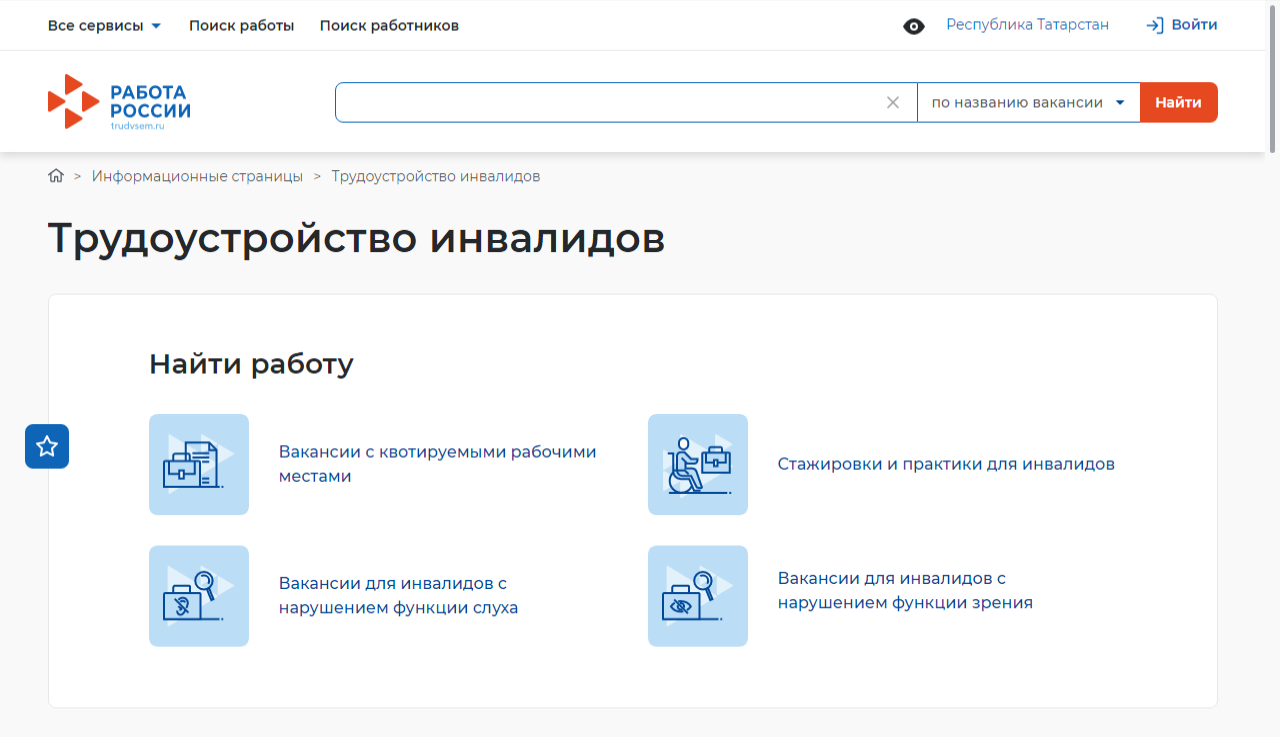Image resolution: width=1280 pixels, height=737 pixels.
Task: Click the wheelchair internships icon
Action: (698, 465)
